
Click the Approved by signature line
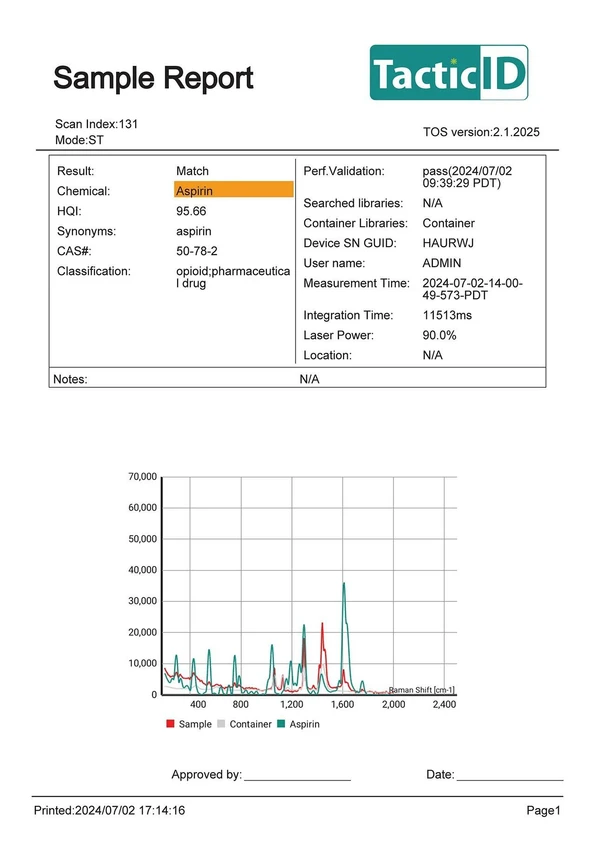[x=298, y=779]
